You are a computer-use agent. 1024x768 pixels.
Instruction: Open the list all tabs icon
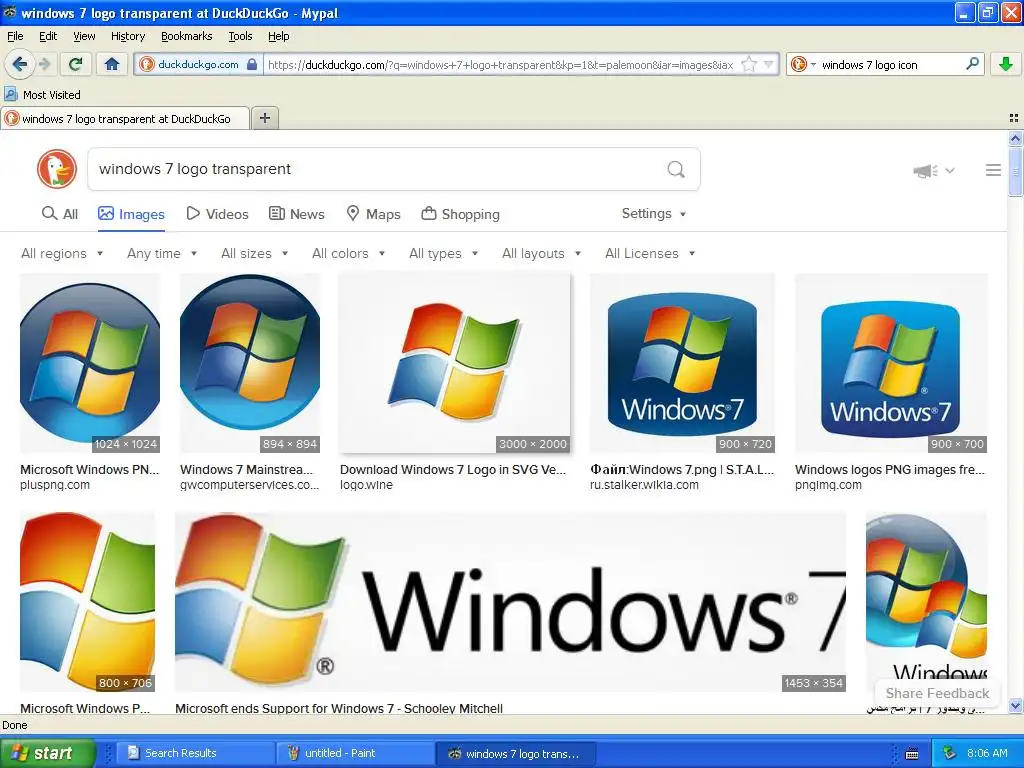pos(1014,118)
